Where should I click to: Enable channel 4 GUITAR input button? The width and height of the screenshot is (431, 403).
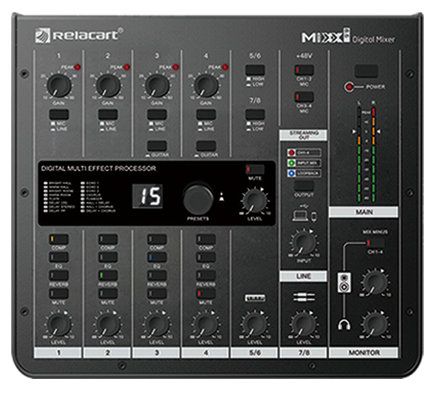[206, 146]
